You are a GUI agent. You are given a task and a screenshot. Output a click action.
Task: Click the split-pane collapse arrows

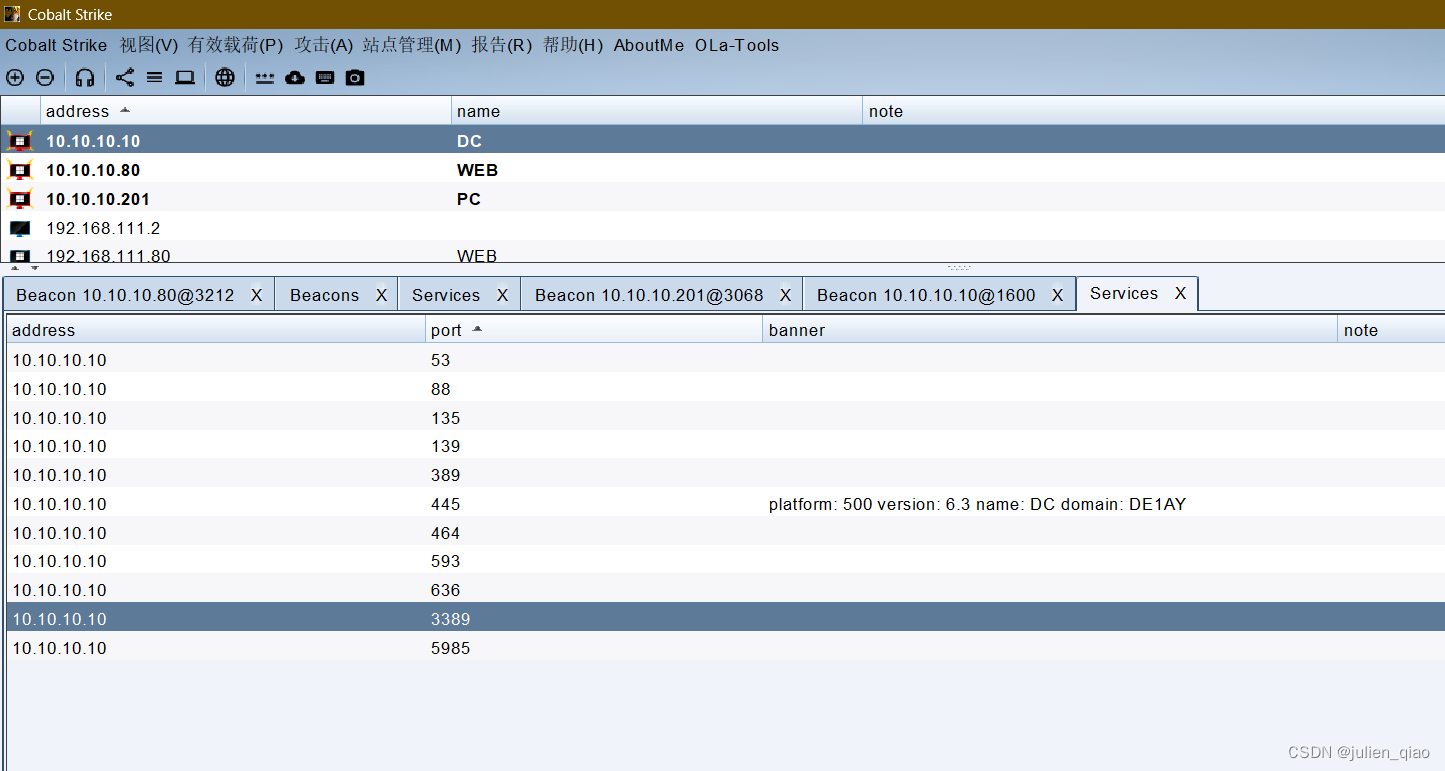click(24, 268)
